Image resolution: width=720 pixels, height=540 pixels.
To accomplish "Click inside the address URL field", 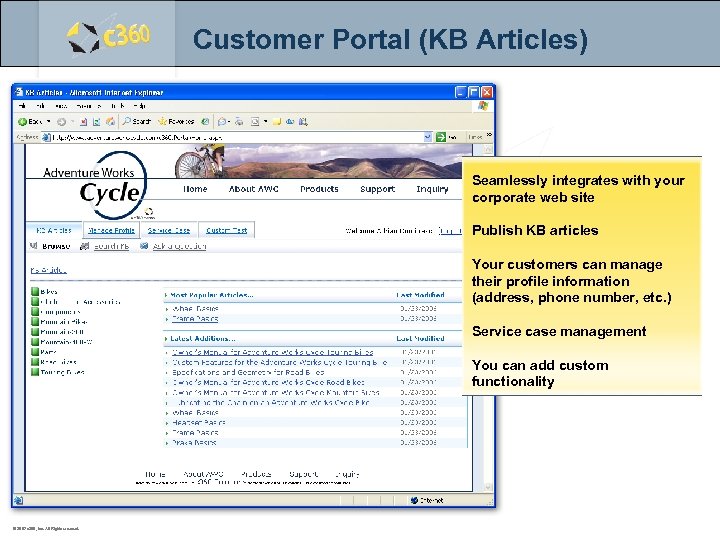I will click(236, 137).
